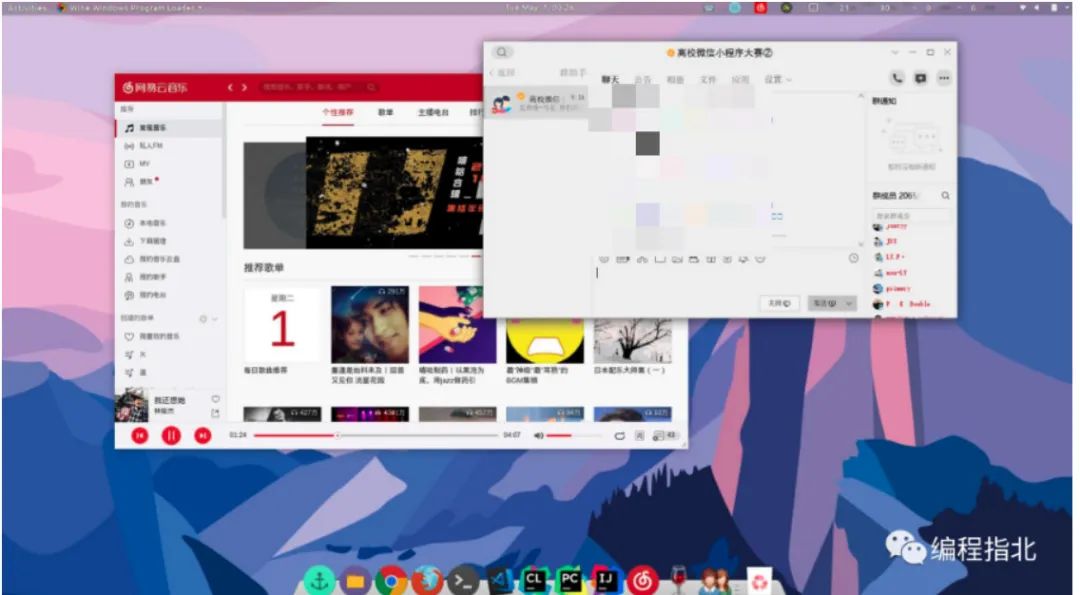Seek along the song progress bar
The image size is (1080, 595).
point(375,435)
